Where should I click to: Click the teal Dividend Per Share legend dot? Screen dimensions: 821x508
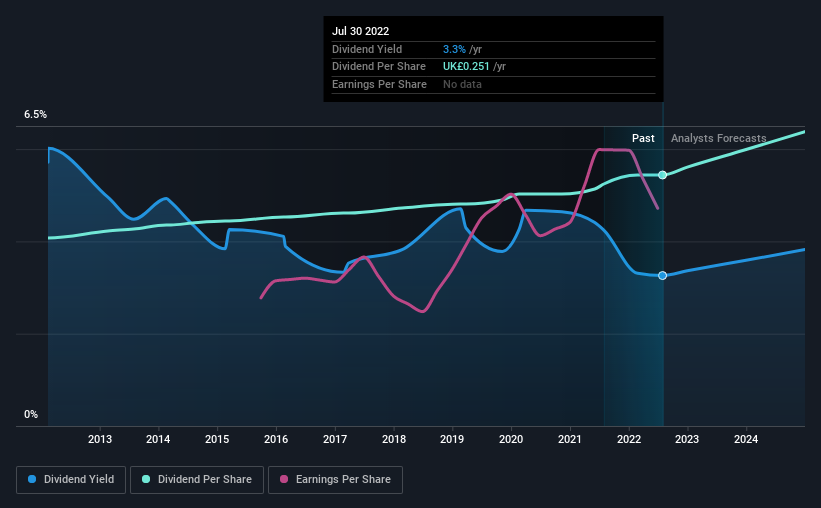146,479
